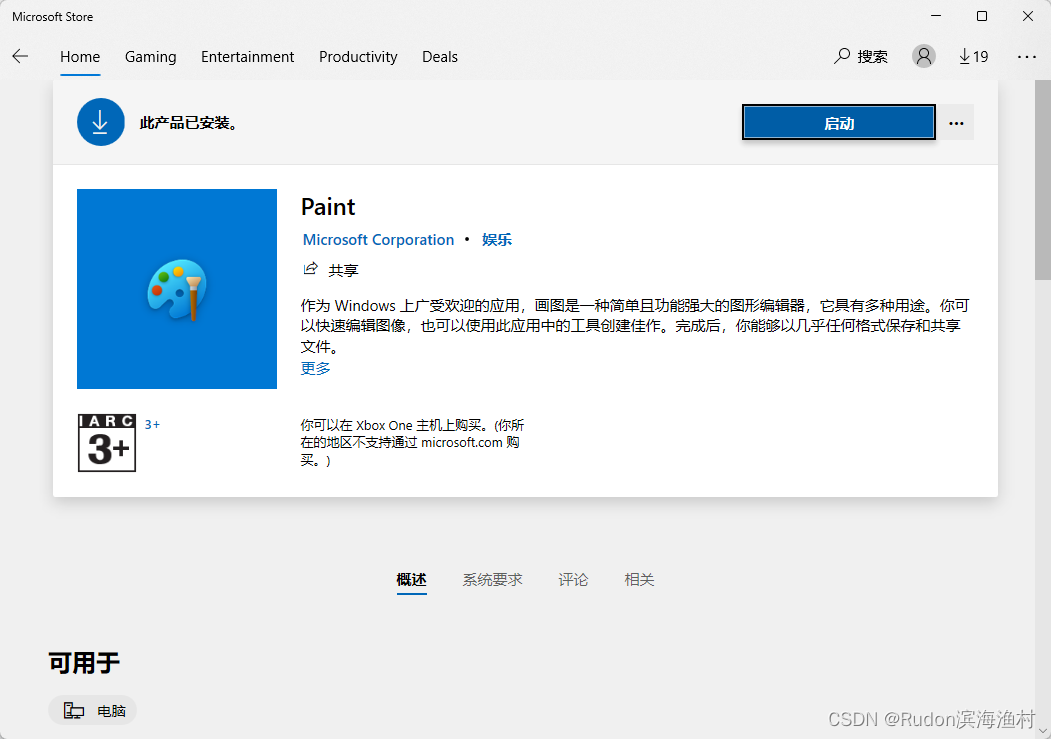1051x739 pixels.
Task: Open the Microsoft Corporation publisher link
Action: tap(378, 240)
